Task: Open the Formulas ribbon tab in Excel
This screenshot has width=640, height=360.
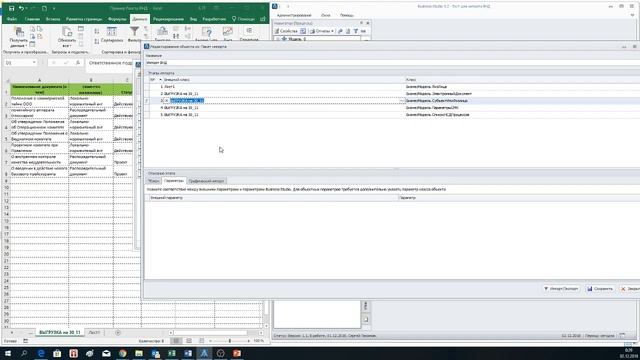Action: click(x=117, y=19)
